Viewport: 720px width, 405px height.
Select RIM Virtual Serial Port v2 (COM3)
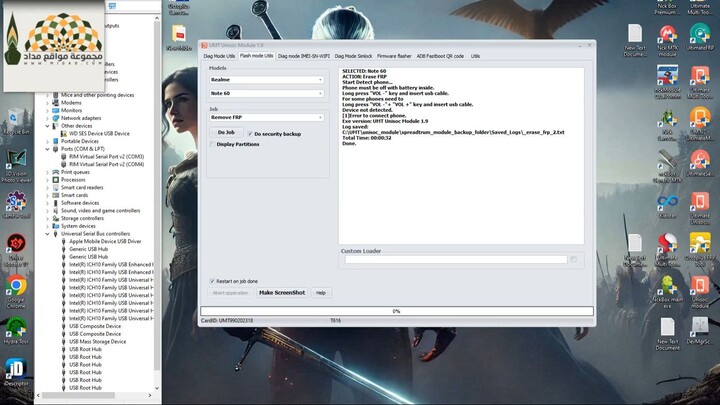106,157
